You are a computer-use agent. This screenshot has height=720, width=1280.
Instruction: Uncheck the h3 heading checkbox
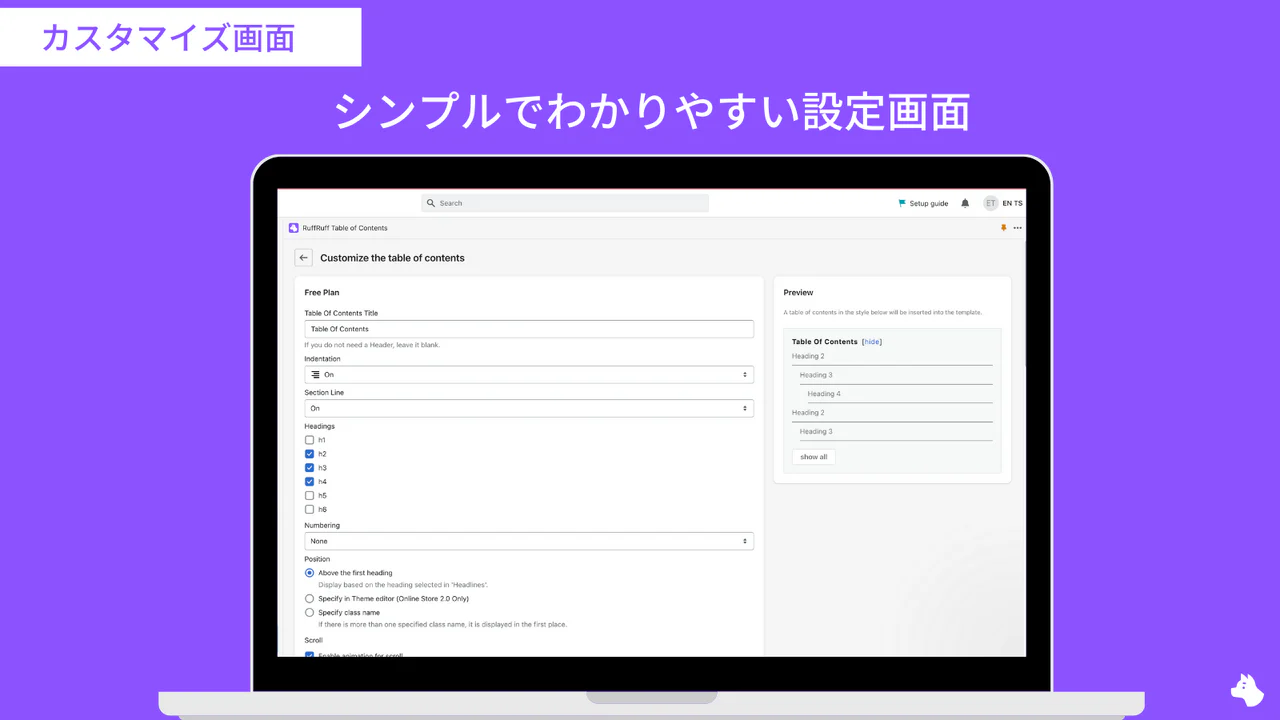[x=310, y=468]
